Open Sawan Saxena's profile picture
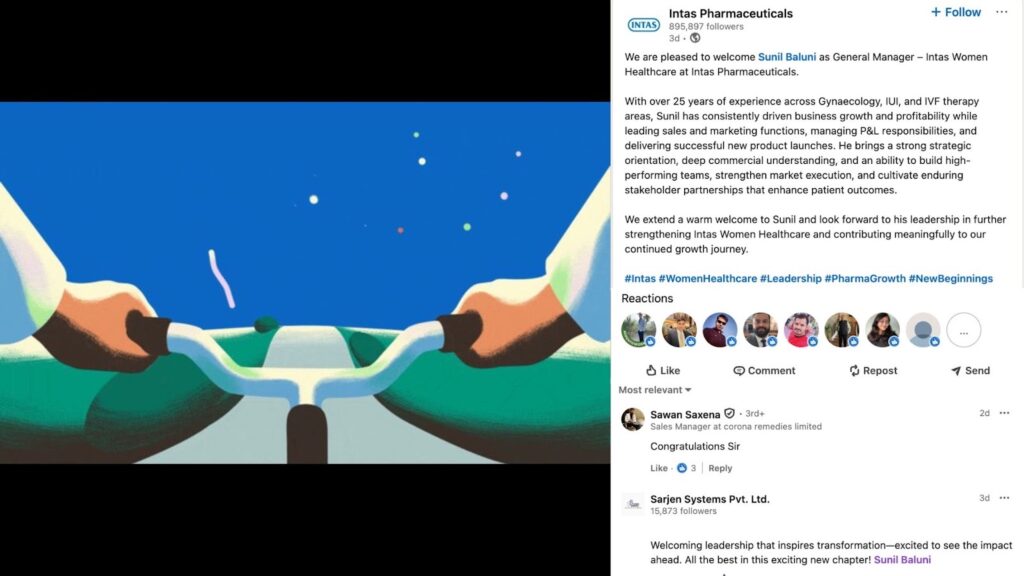Viewport: 1024px width, 576px height. (633, 419)
